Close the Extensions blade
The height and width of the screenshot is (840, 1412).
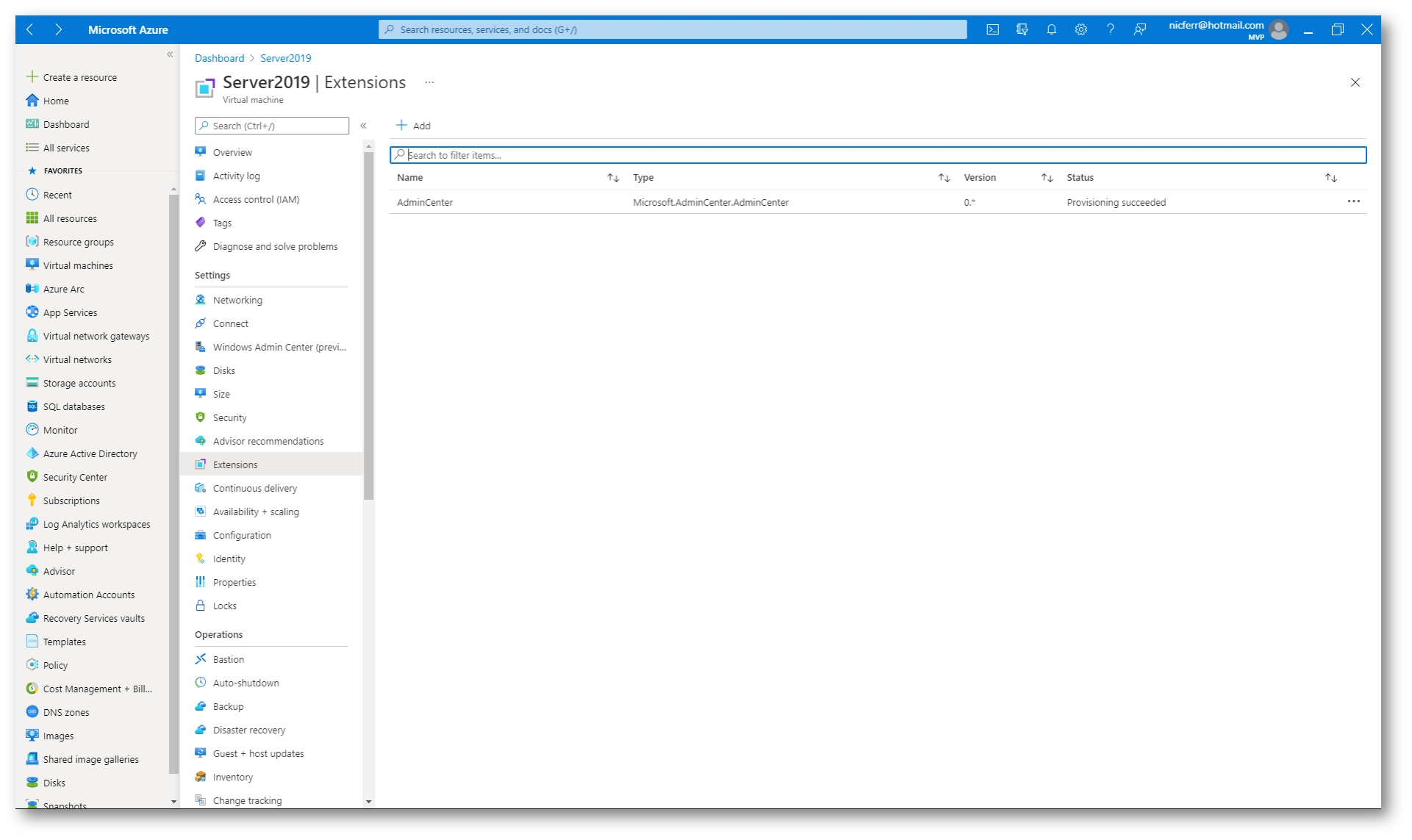(1355, 82)
